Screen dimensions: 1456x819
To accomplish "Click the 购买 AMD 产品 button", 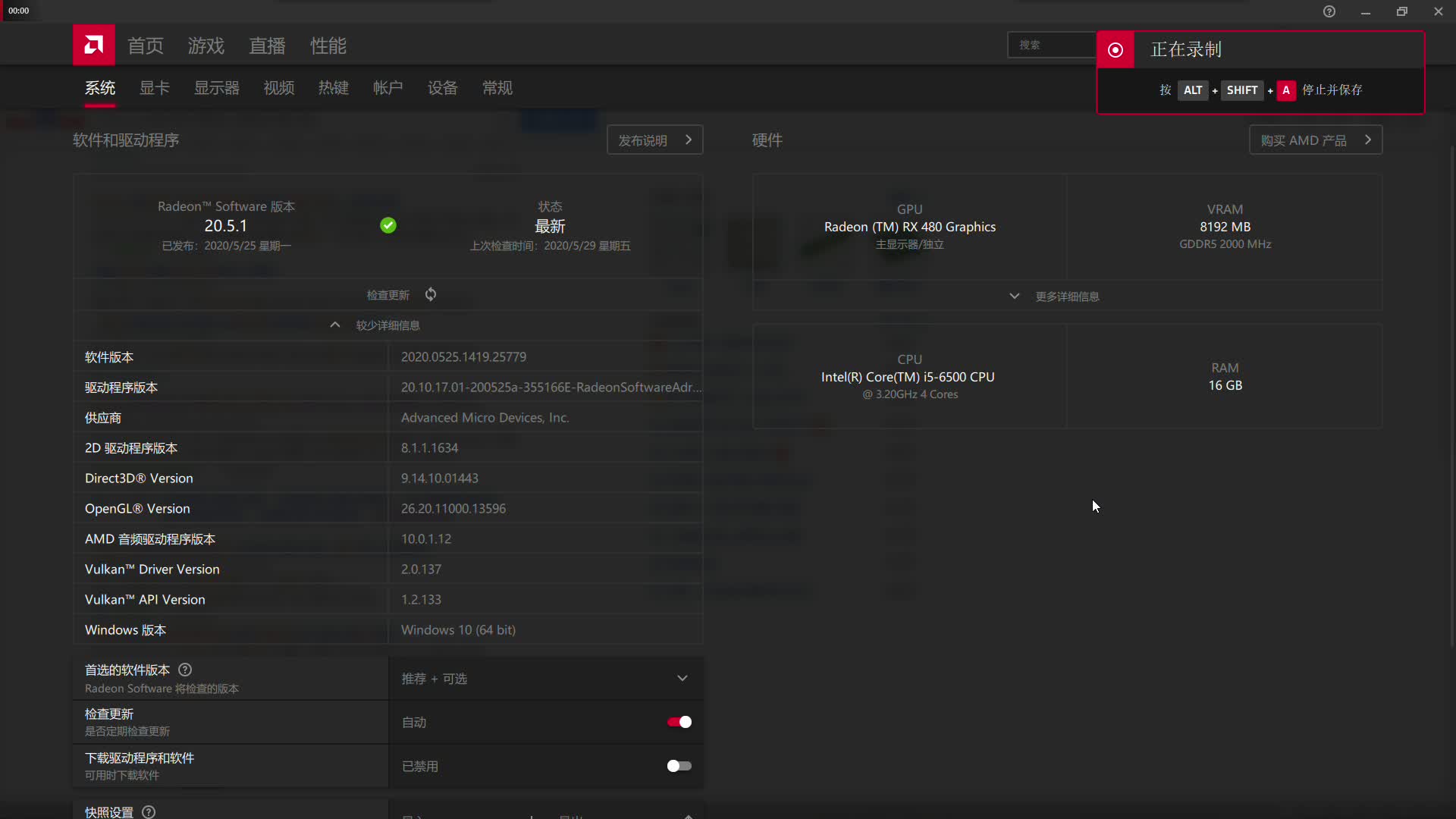I will (1315, 140).
